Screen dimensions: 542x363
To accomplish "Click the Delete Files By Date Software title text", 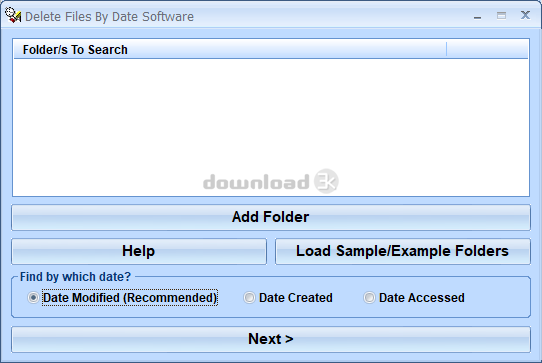I will pos(110,17).
